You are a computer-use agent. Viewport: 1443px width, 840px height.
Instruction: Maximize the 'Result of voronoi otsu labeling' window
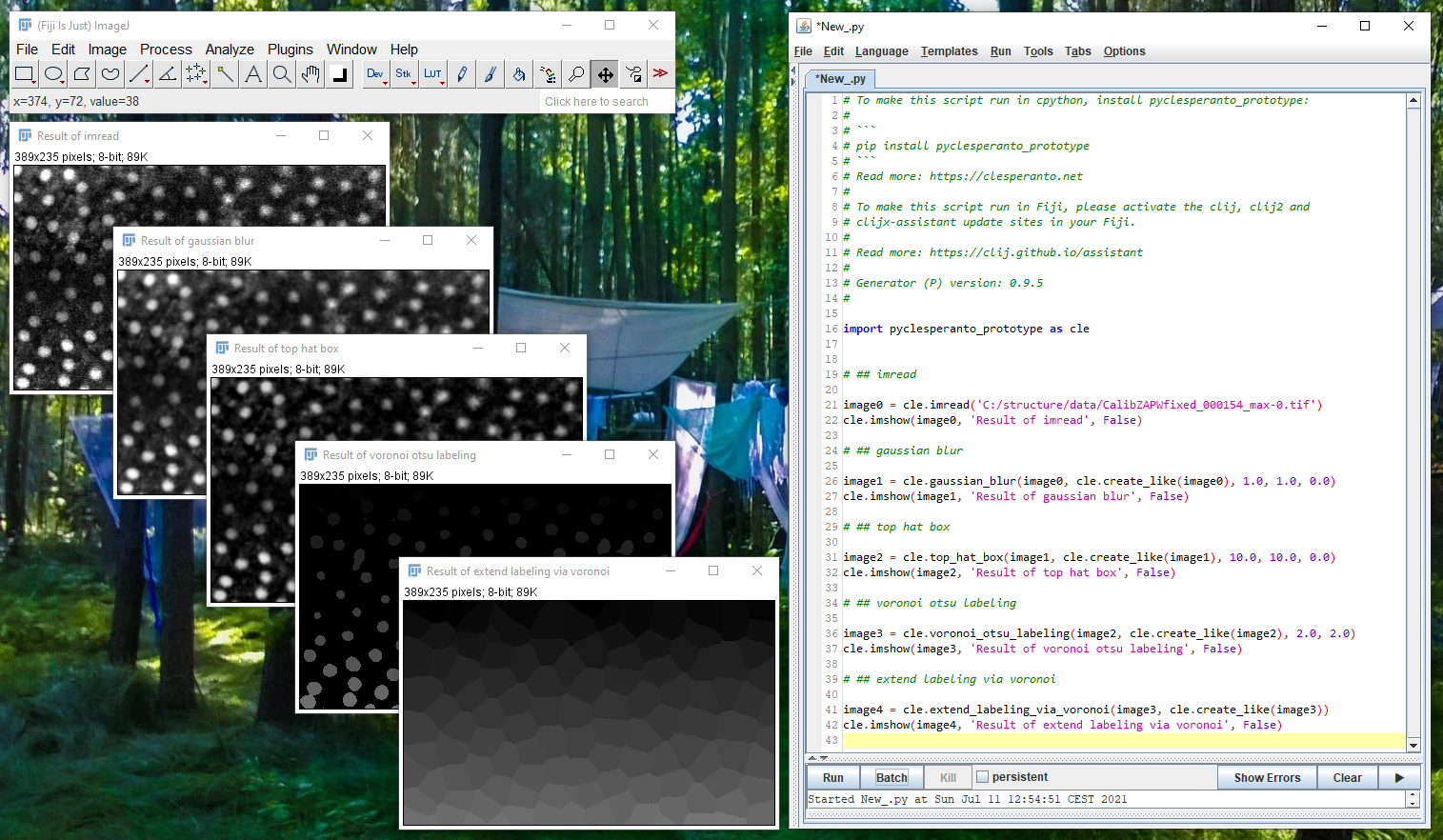click(610, 455)
